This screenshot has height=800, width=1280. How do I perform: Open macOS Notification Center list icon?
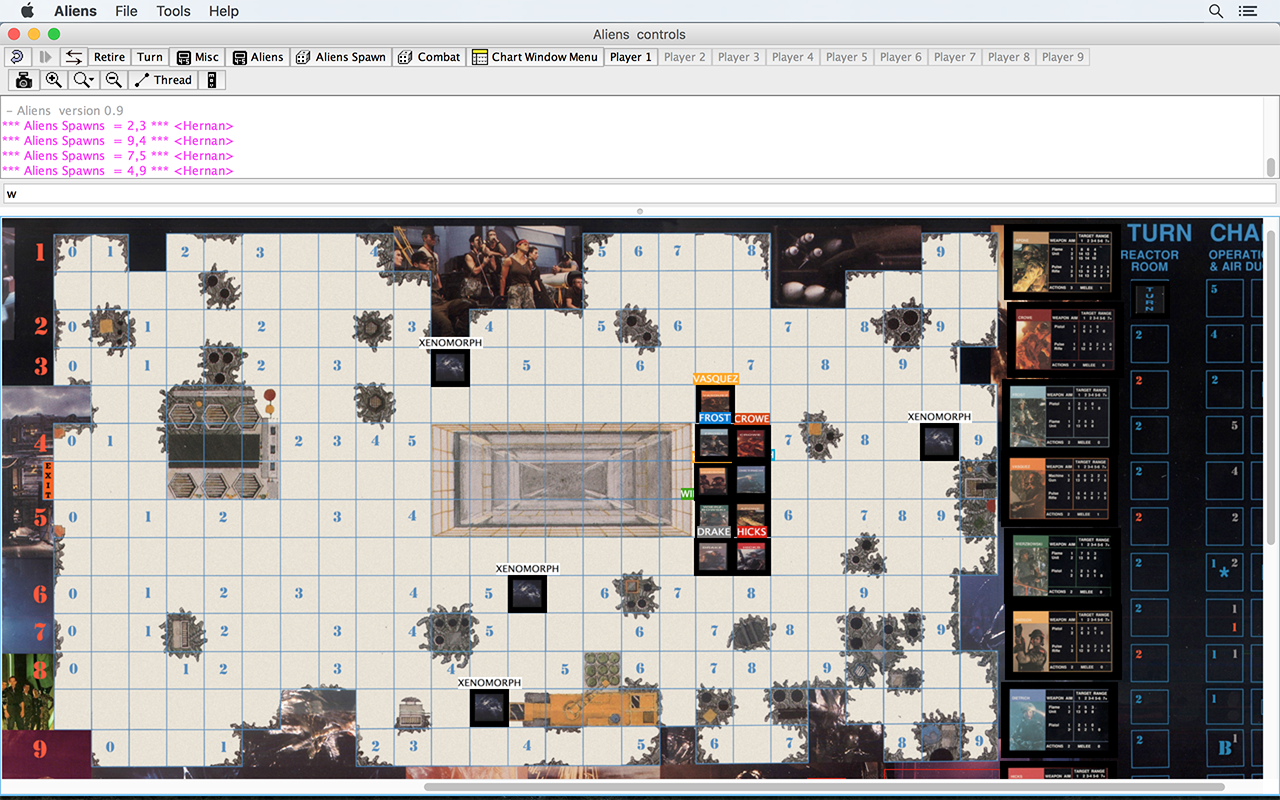(x=1247, y=11)
